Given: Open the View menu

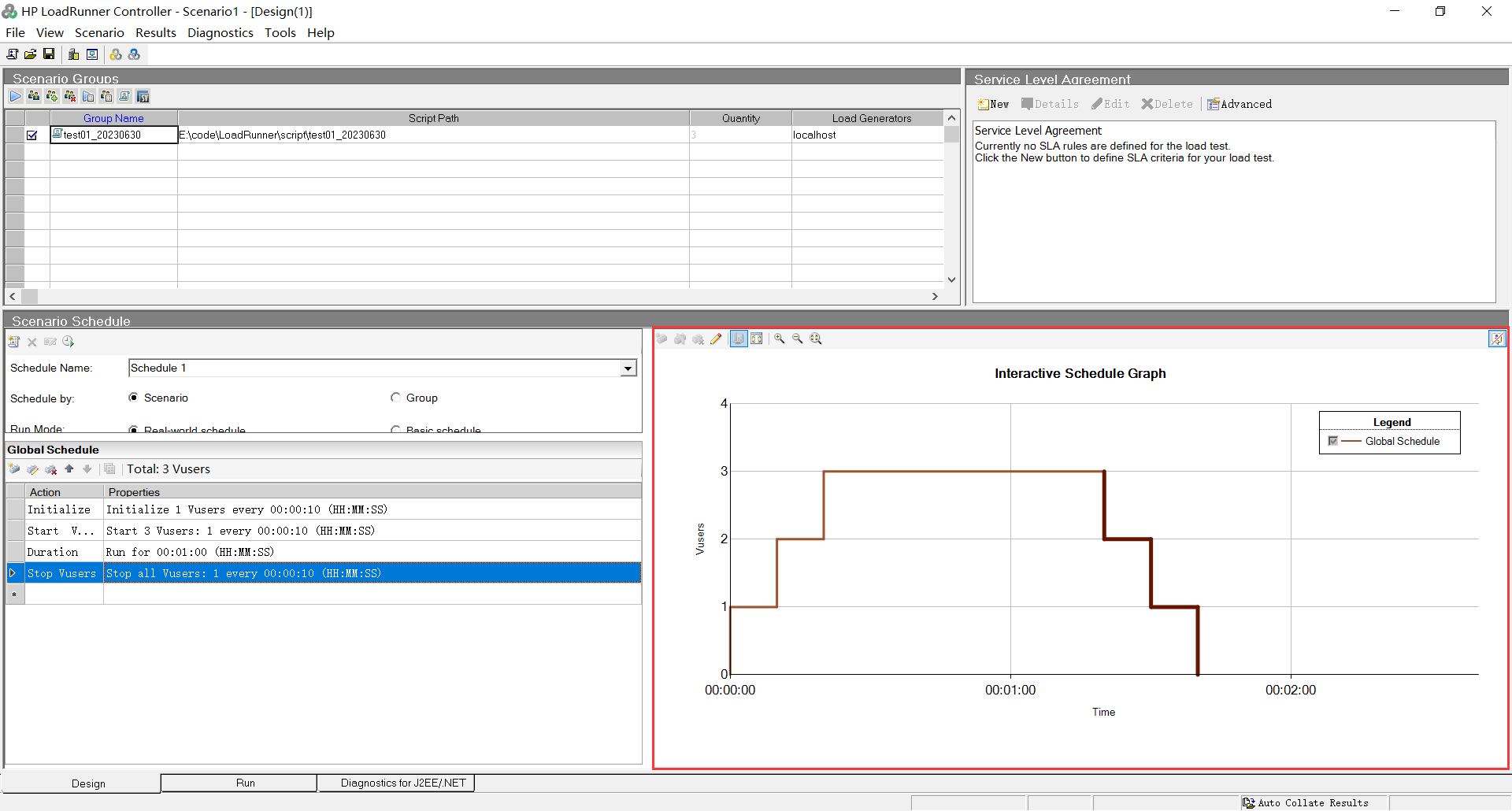Looking at the screenshot, I should 50,33.
